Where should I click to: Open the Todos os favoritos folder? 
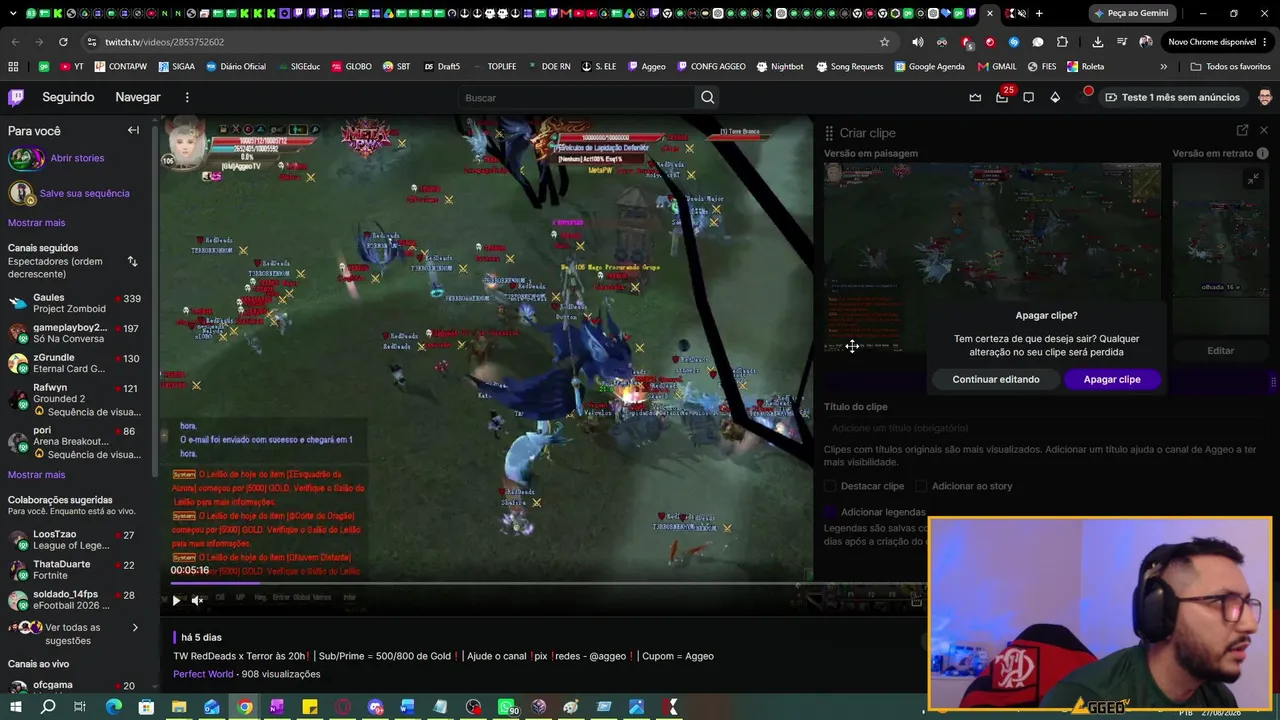(1230, 66)
